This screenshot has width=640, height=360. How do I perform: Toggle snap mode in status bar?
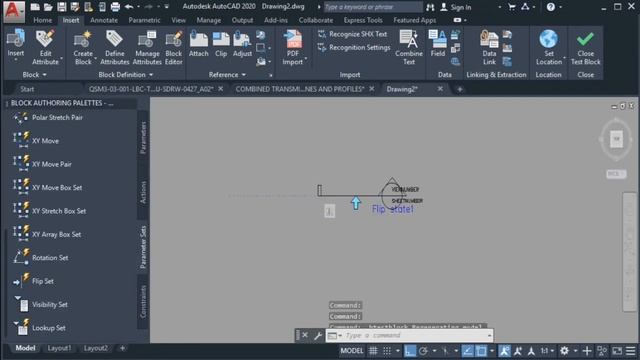tap(387, 351)
